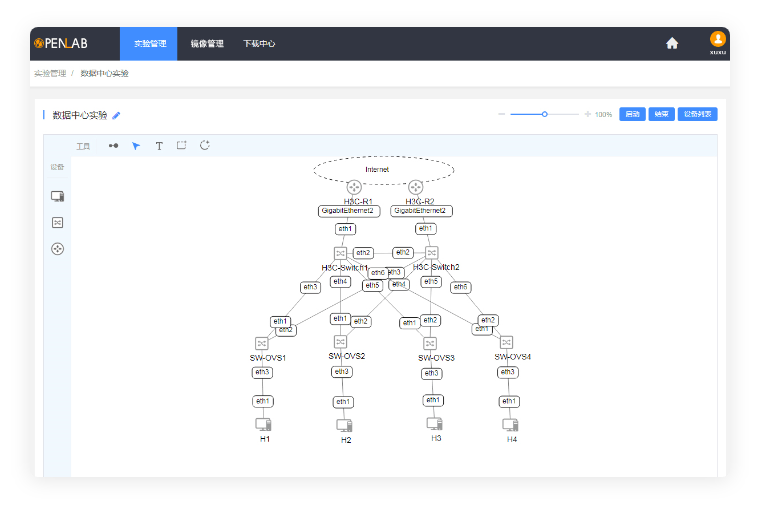Select the SW-OVS2 switch icon

coord(341,342)
